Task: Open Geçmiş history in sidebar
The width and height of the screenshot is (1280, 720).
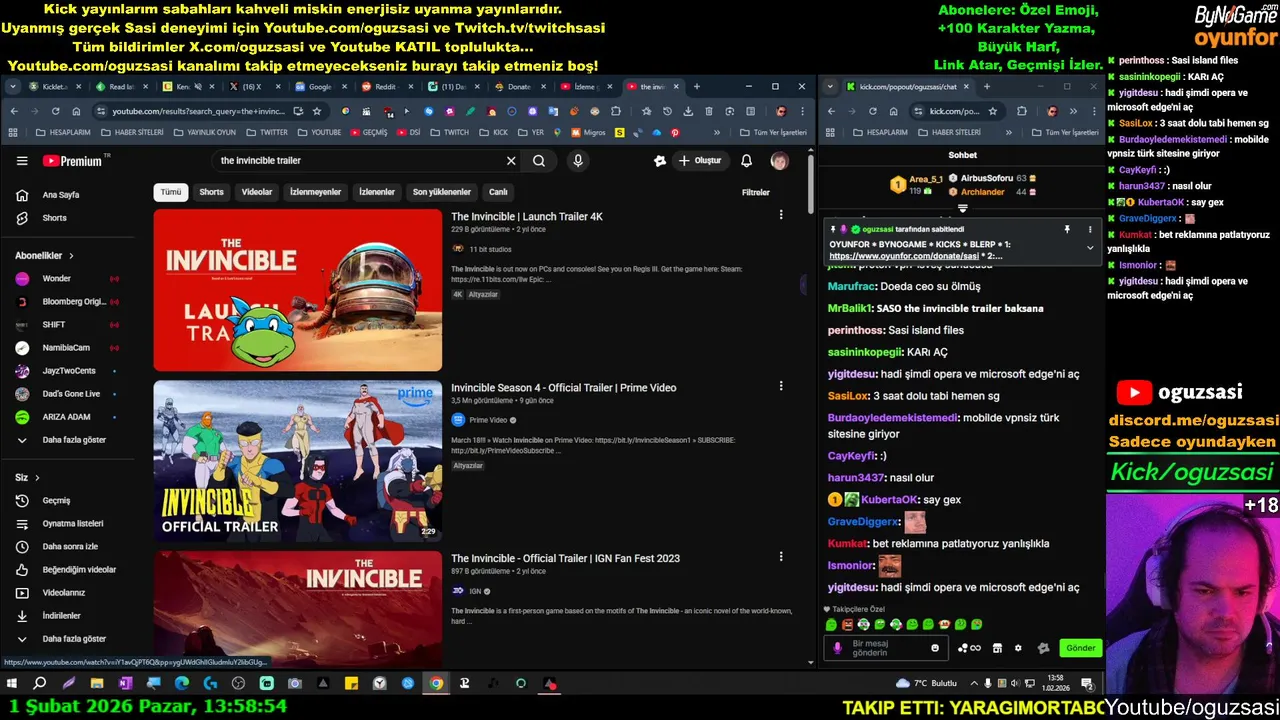Action: [x=56, y=500]
